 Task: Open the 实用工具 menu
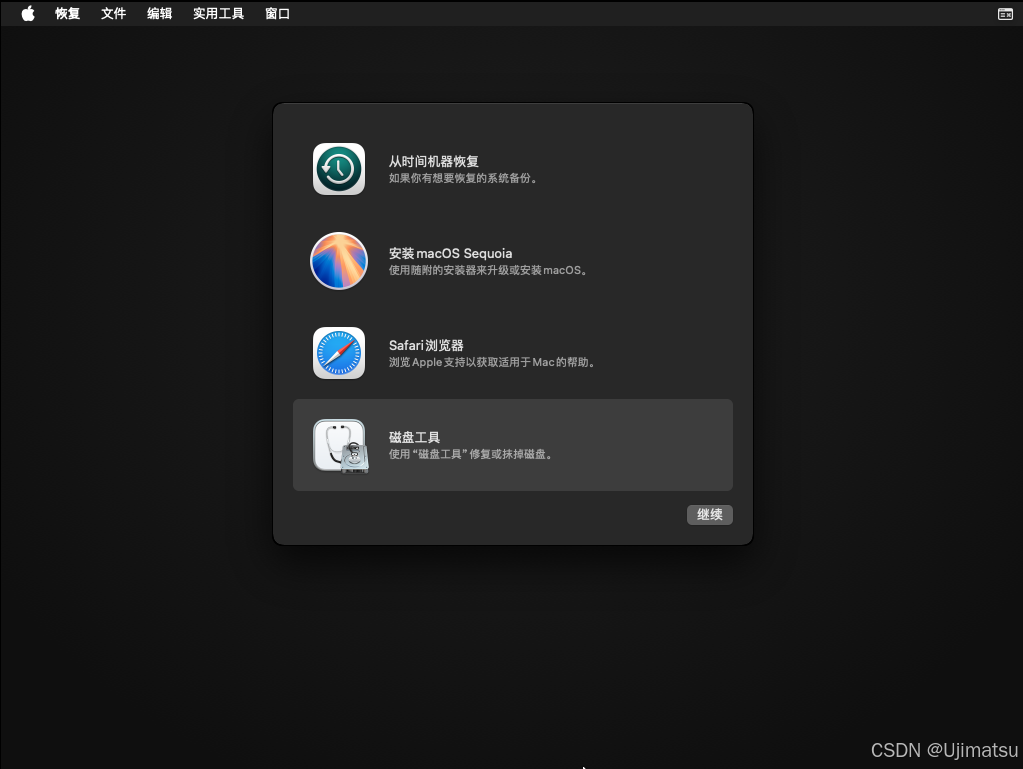(x=219, y=14)
